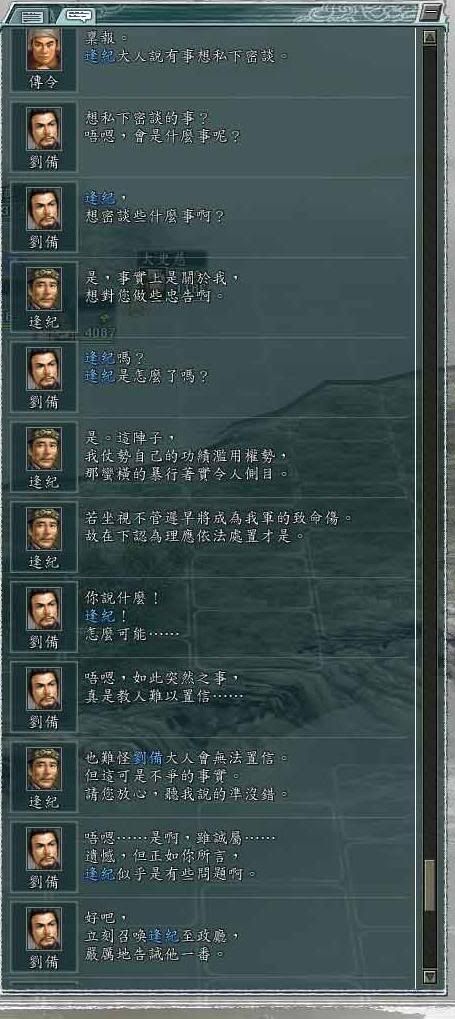Viewport: 455px width, 1019px height.
Task: Click the 逢紀 portrait beside 是，事實上是關於我
Action: (x=44, y=289)
